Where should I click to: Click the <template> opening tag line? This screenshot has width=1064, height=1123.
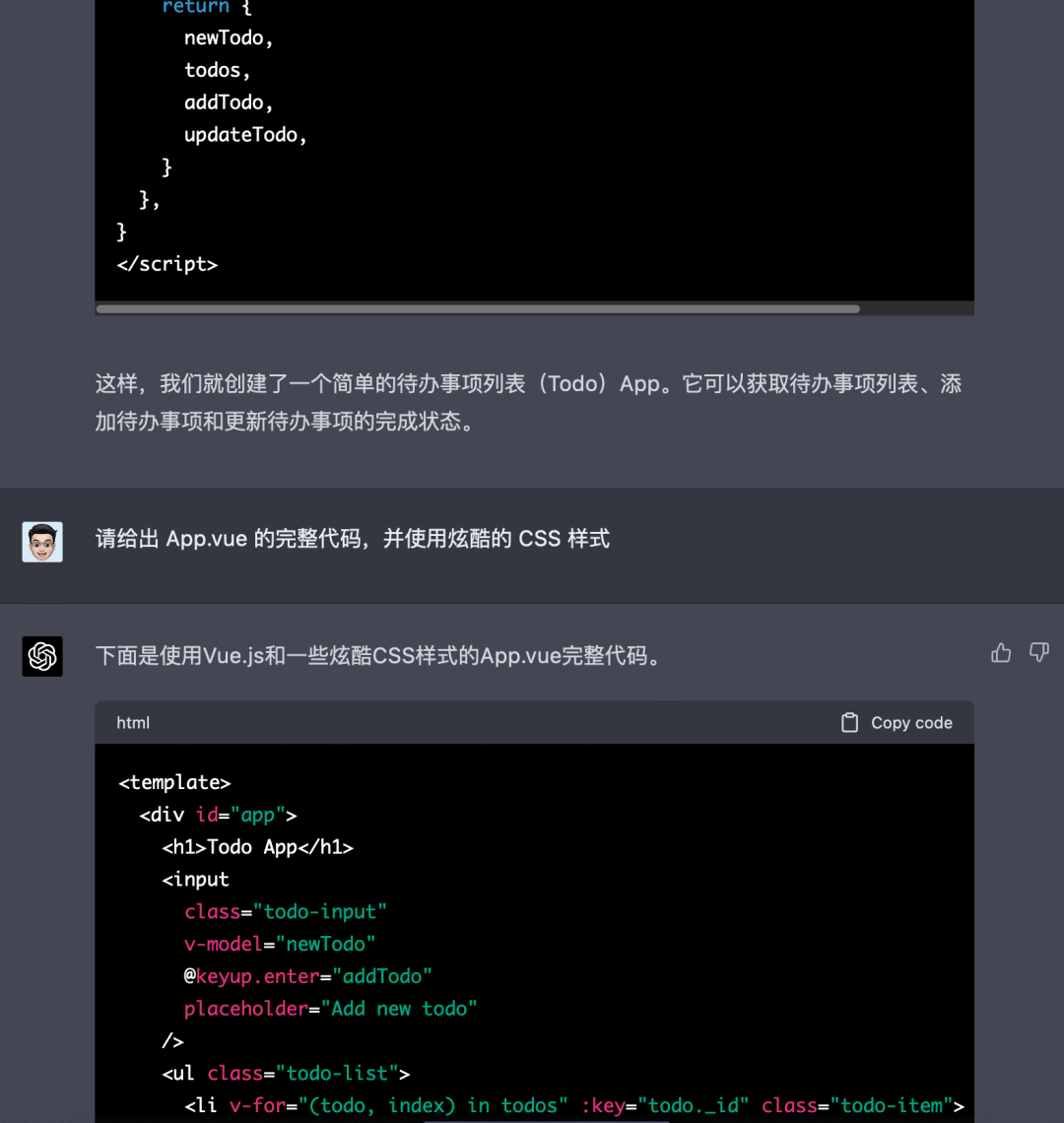[174, 782]
